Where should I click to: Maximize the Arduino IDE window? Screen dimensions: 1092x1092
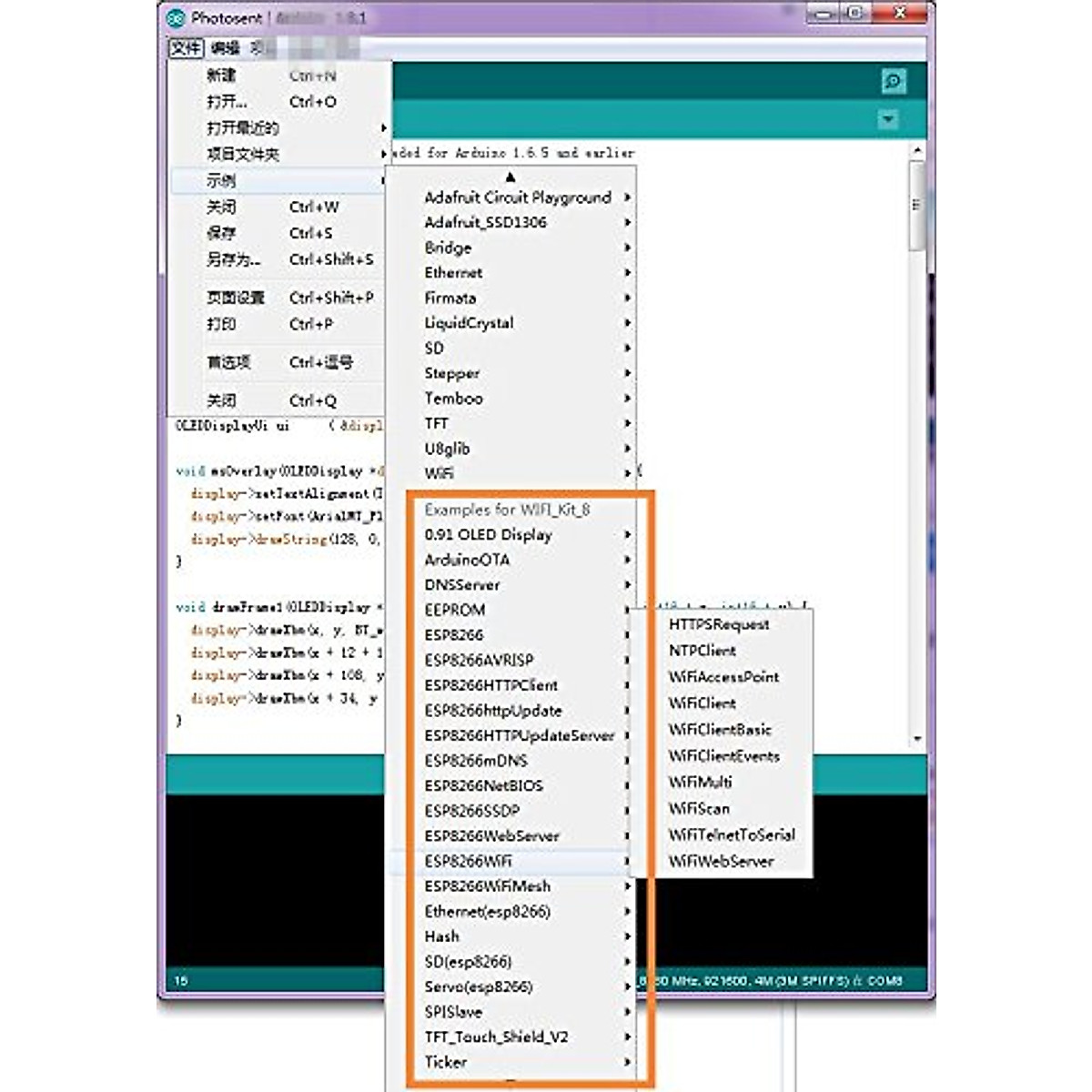point(854,14)
